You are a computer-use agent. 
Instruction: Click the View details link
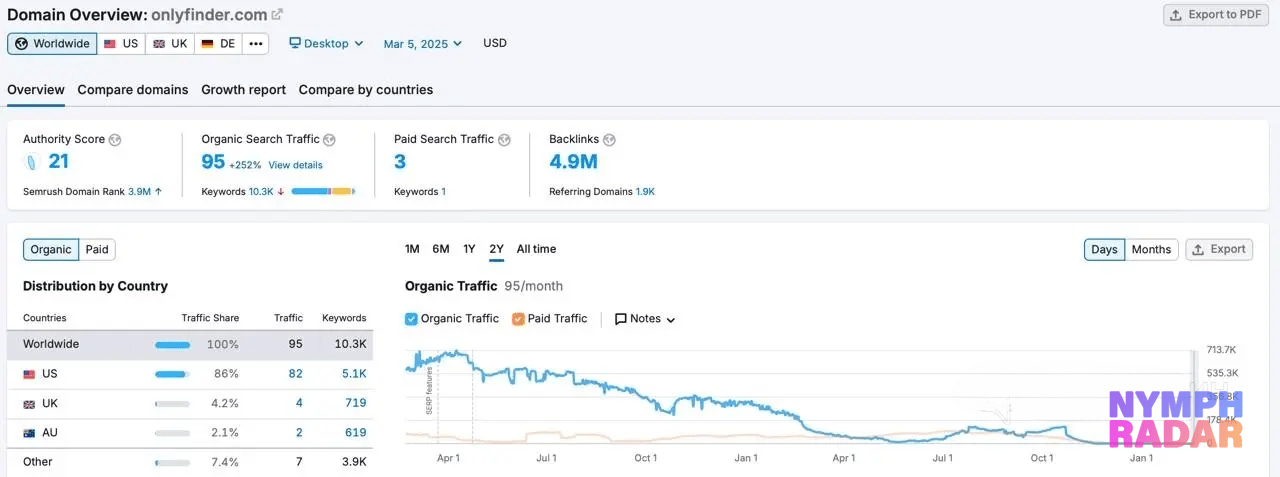(x=295, y=165)
